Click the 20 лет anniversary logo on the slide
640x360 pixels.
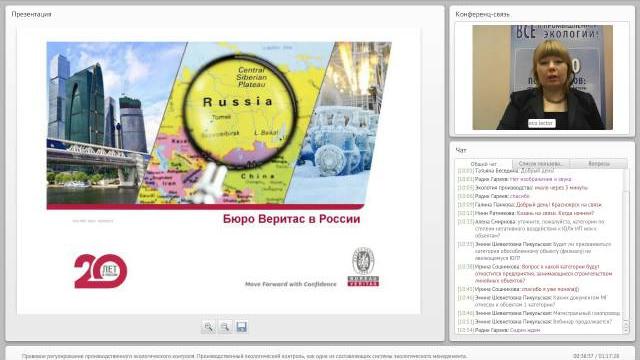[x=100, y=271]
